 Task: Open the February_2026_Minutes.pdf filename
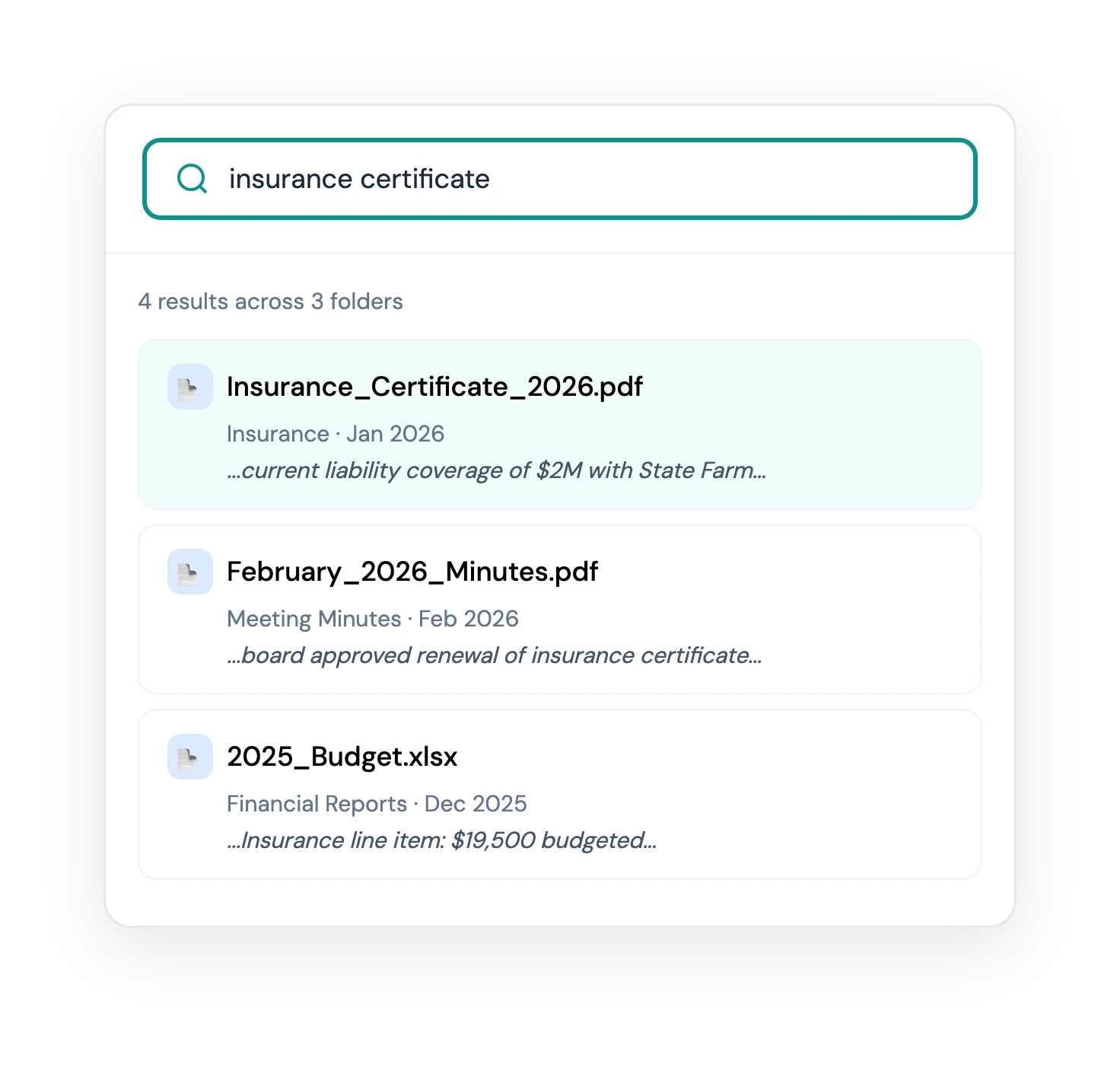click(412, 572)
